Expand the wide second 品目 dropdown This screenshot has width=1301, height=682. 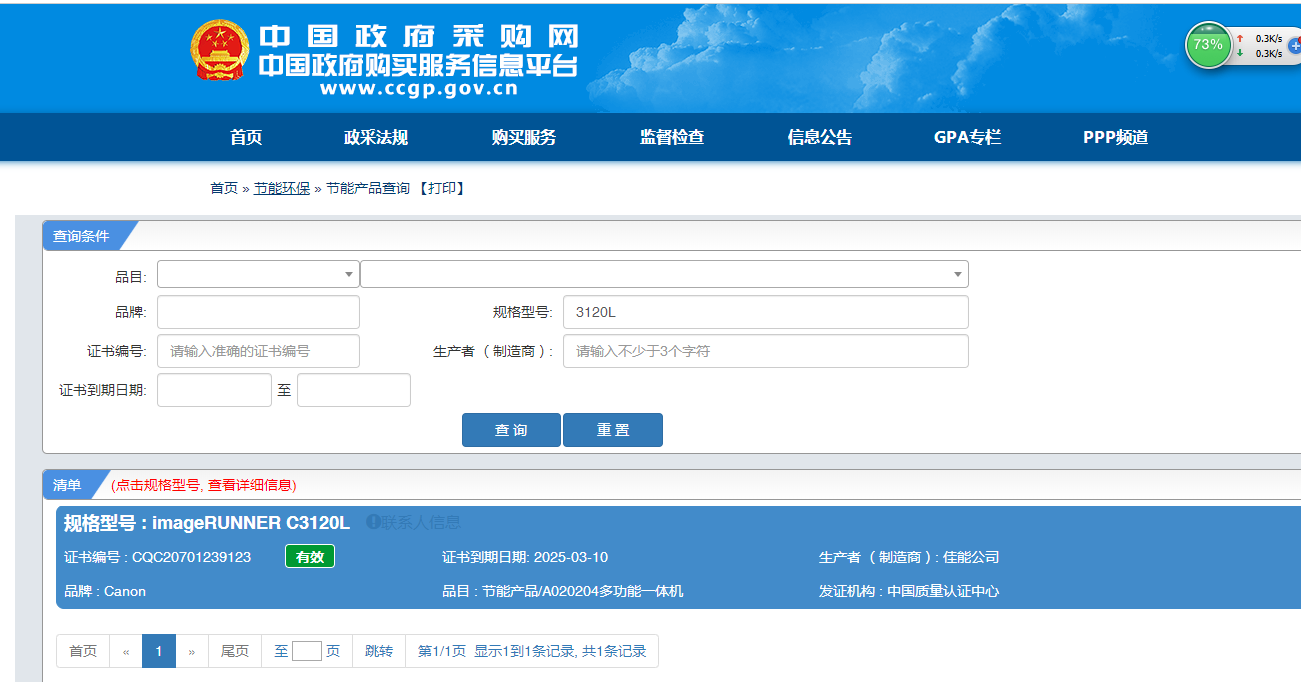664,274
